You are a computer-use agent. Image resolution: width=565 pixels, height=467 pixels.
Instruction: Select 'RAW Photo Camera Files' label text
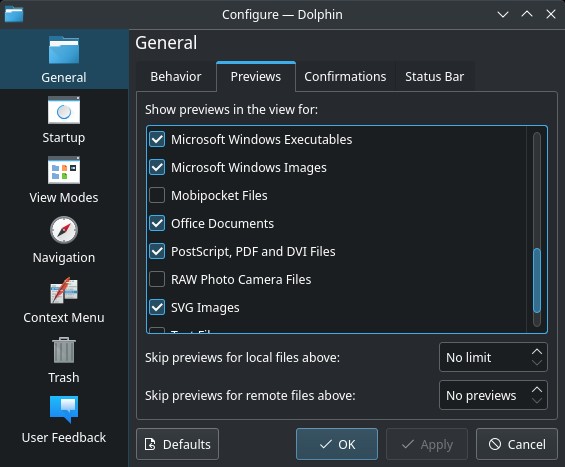(241, 279)
